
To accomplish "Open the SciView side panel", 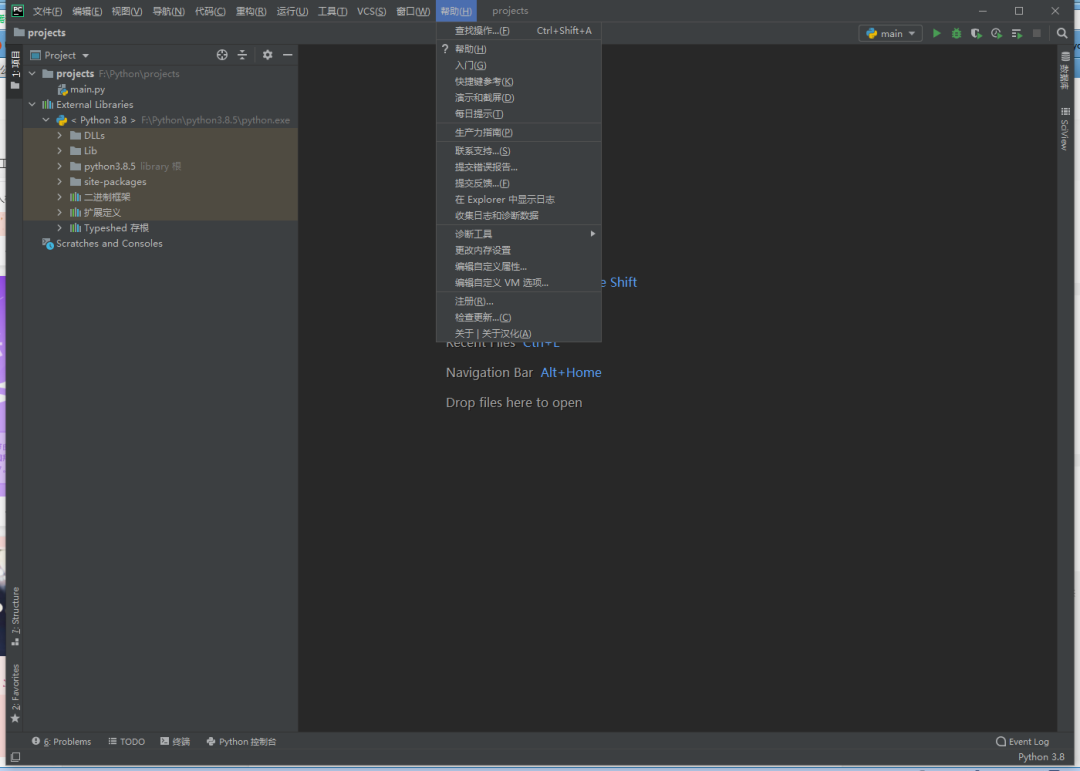I will 1065,129.
